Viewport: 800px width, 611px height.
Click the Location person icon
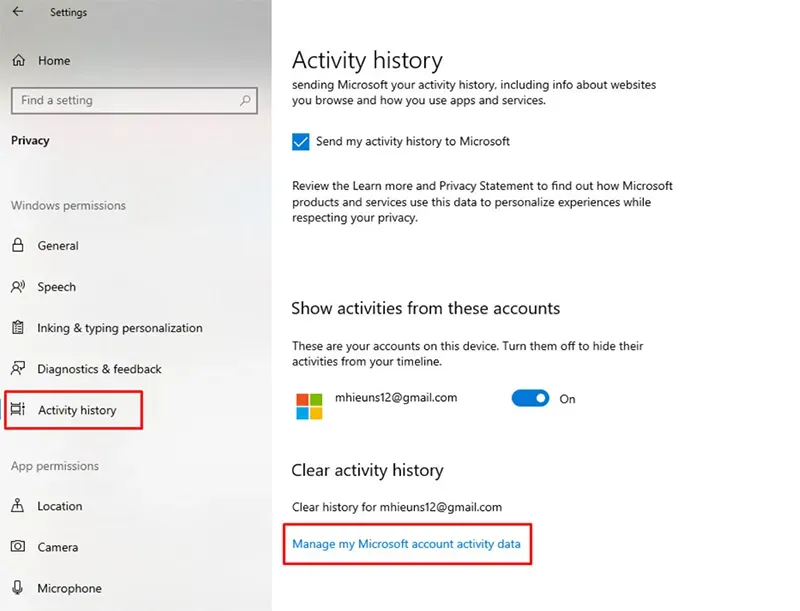click(18, 506)
